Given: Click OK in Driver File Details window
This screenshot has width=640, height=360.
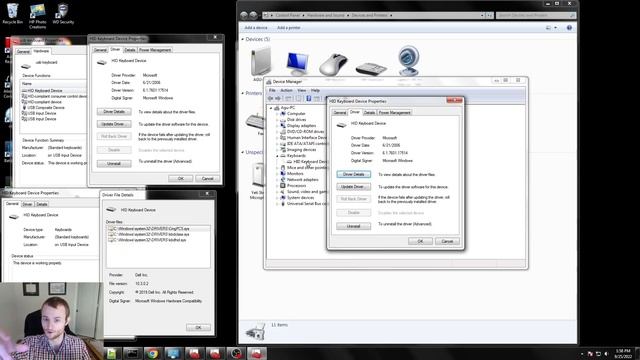Looking at the screenshot, I should [x=198, y=327].
